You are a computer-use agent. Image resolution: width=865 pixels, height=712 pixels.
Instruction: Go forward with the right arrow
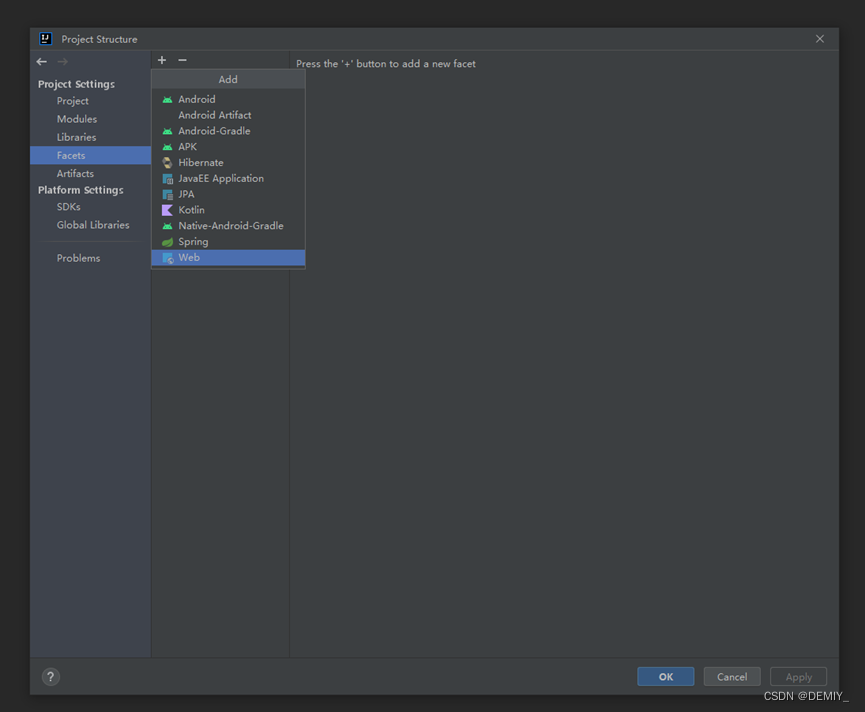point(63,62)
